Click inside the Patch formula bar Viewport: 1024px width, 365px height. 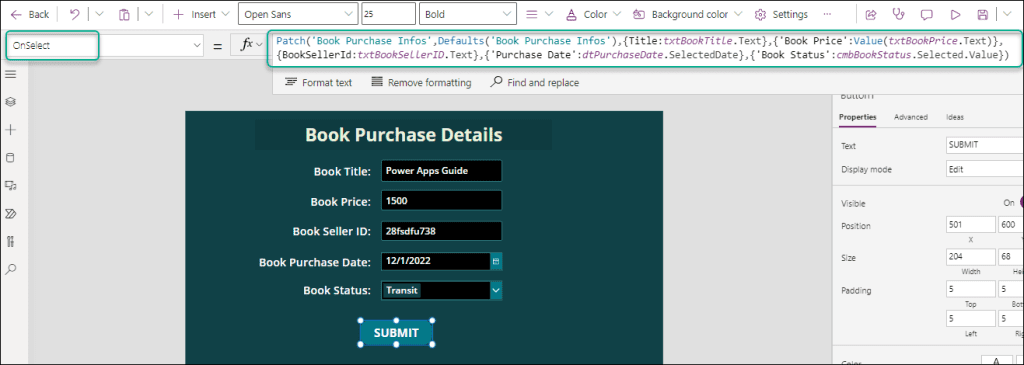[645, 49]
